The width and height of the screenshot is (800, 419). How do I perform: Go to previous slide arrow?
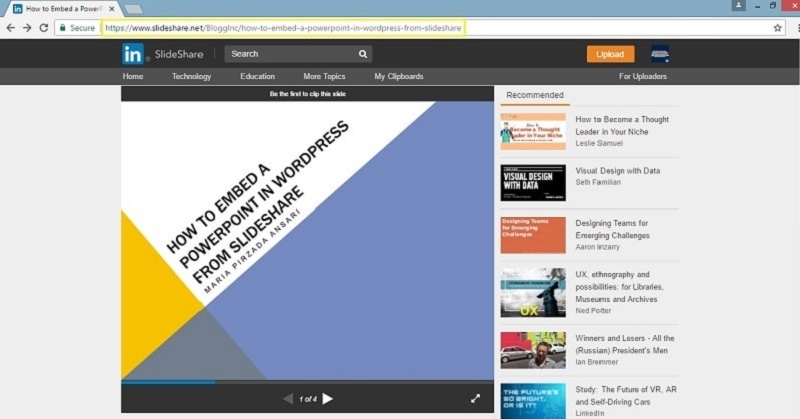288,399
